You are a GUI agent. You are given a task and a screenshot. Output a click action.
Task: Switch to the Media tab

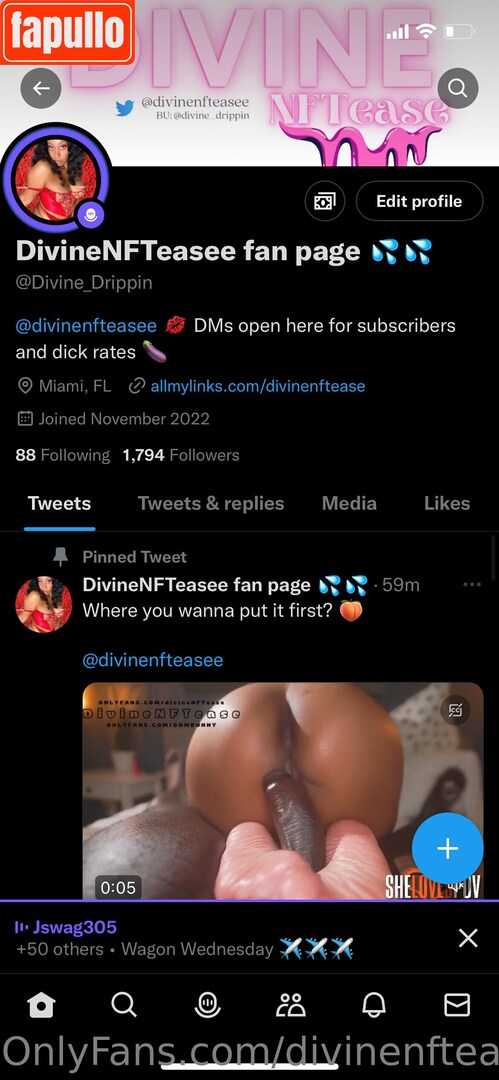pyautogui.click(x=349, y=503)
